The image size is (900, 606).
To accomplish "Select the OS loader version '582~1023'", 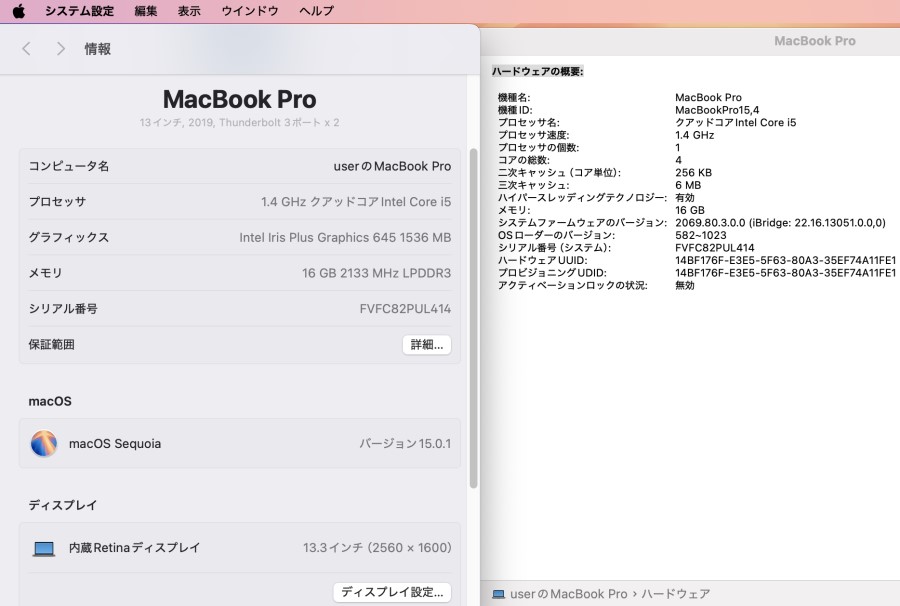I will pyautogui.click(x=701, y=235).
